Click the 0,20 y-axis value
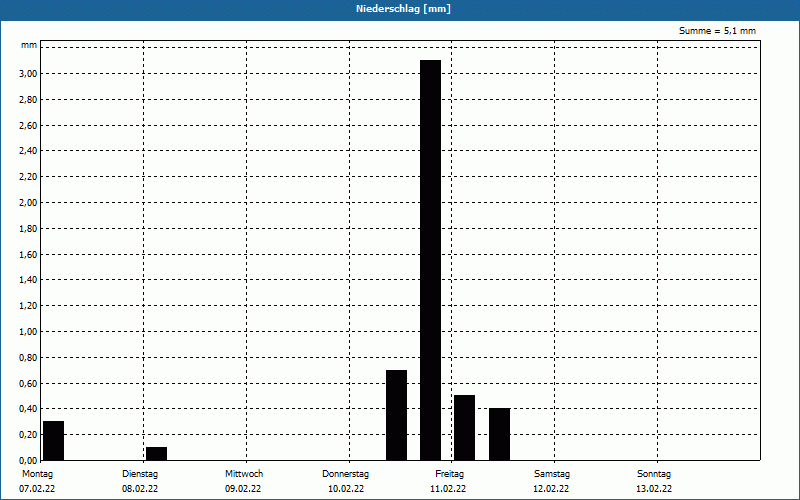This screenshot has height=500, width=800. (28, 435)
